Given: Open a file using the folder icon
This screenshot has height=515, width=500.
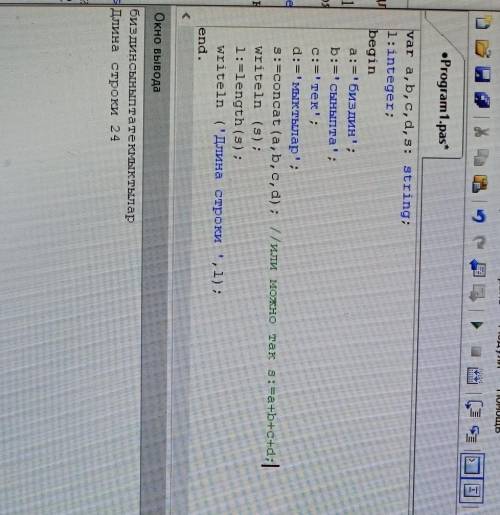Looking at the screenshot, I should tap(483, 49).
